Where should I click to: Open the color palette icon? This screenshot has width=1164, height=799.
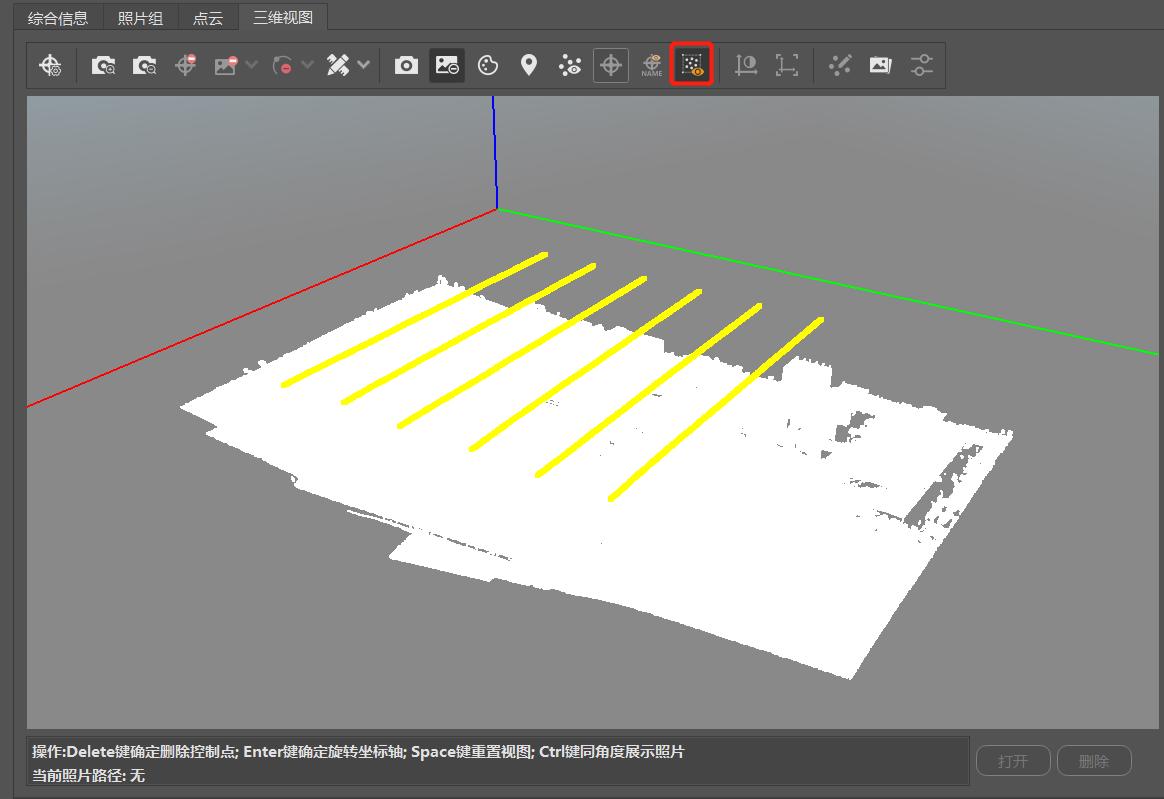point(488,65)
